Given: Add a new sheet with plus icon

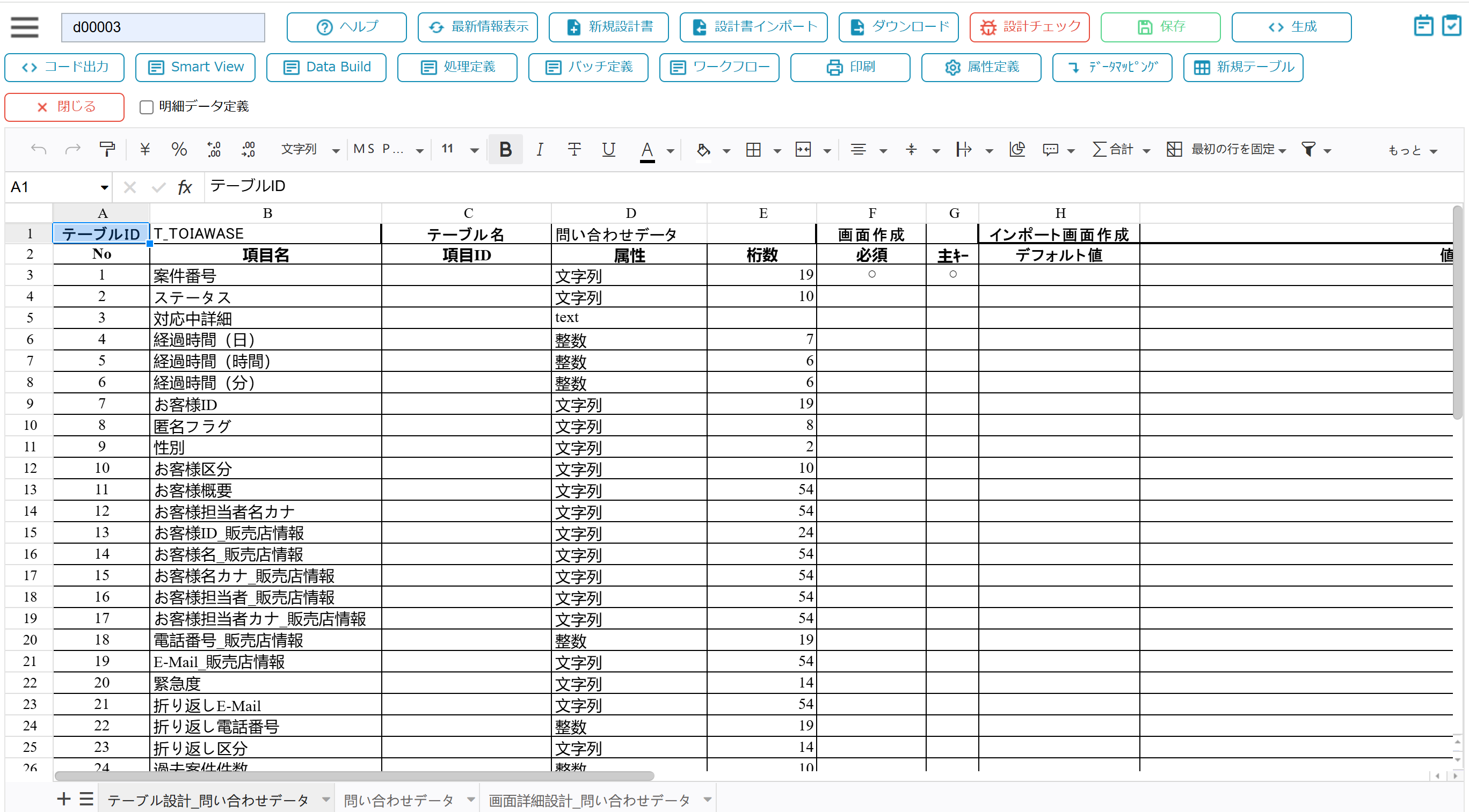Looking at the screenshot, I should 63,799.
